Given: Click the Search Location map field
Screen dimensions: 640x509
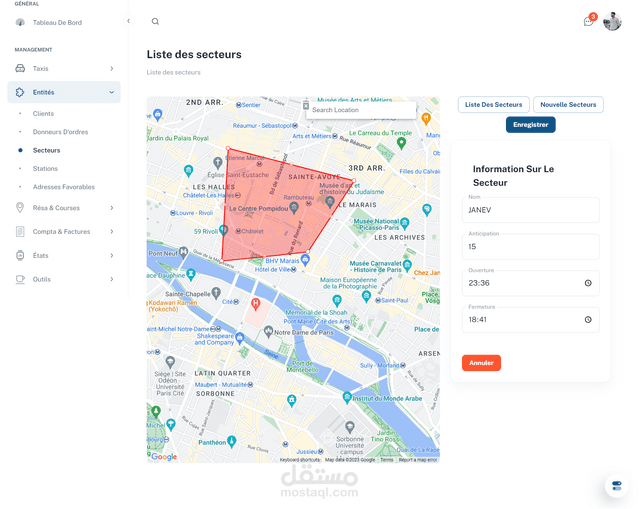Looking at the screenshot, I should point(361,110).
